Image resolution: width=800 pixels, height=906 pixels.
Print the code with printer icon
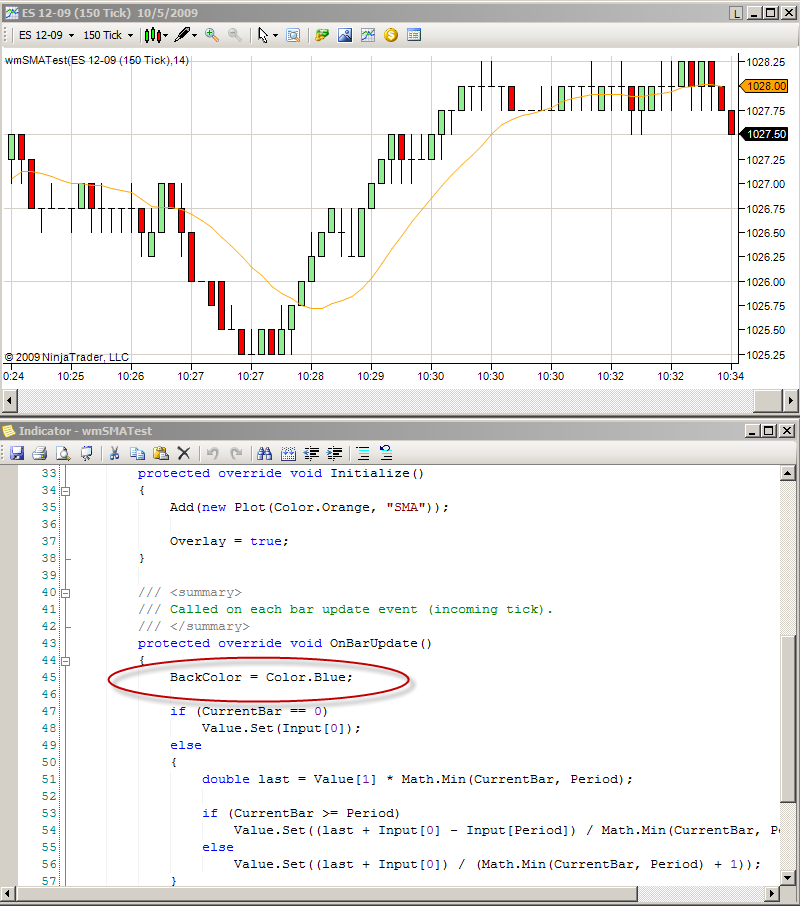(40, 454)
